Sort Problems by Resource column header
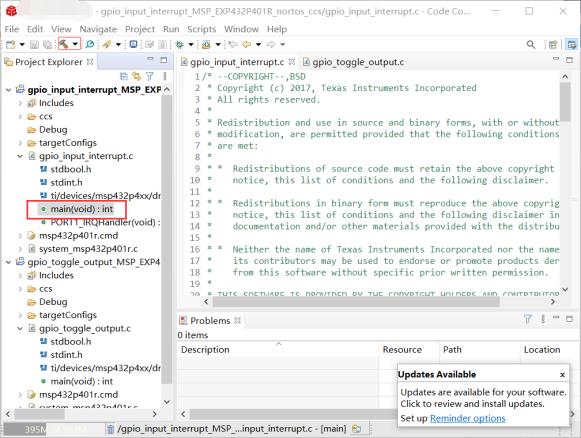 click(x=409, y=349)
